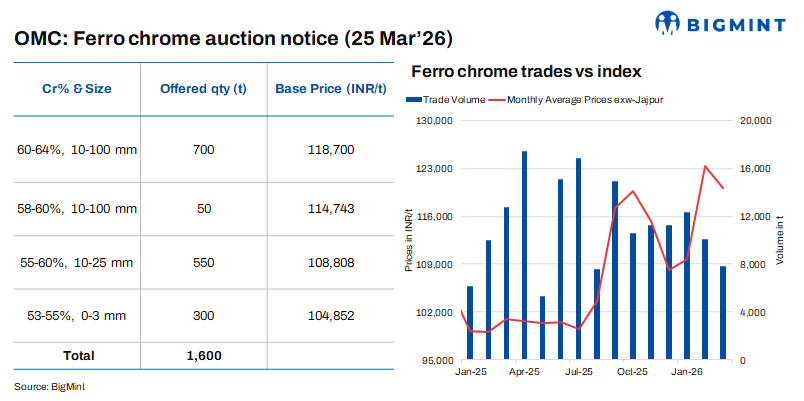Click the blue Trade Volume legend swatch
804x401 pixels.
415,100
